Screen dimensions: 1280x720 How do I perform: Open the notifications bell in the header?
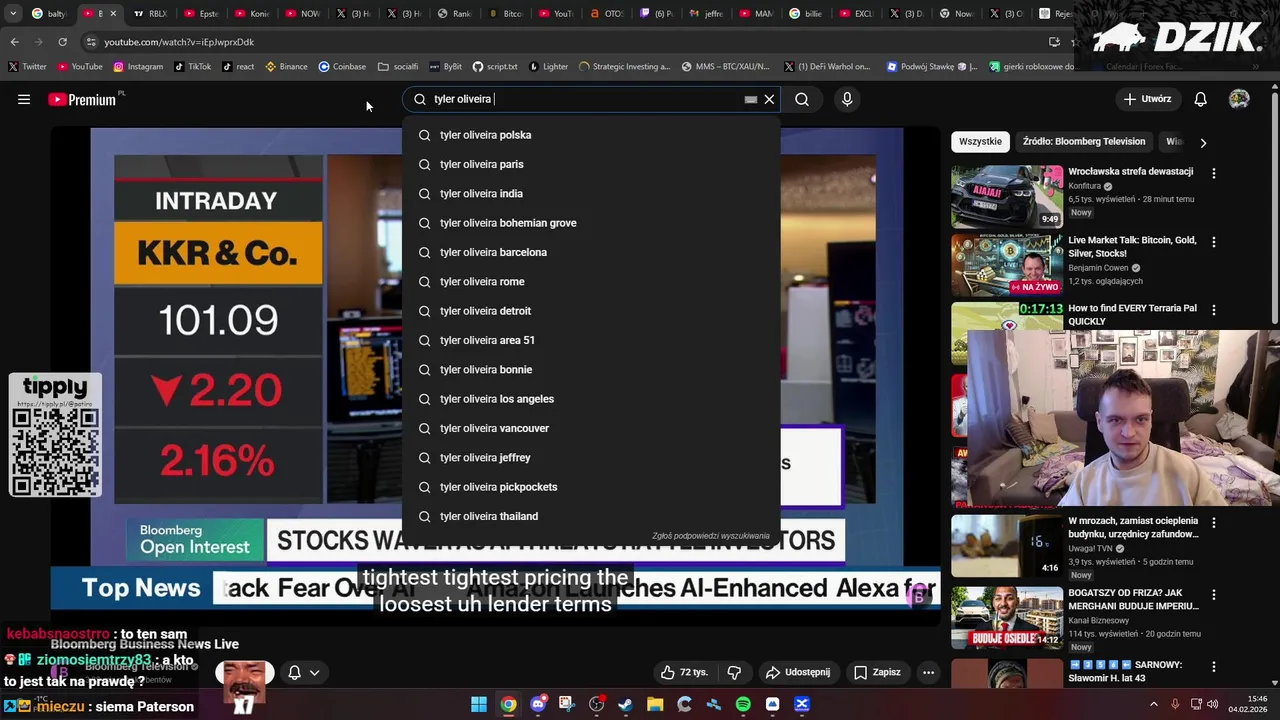pyautogui.click(x=1201, y=99)
